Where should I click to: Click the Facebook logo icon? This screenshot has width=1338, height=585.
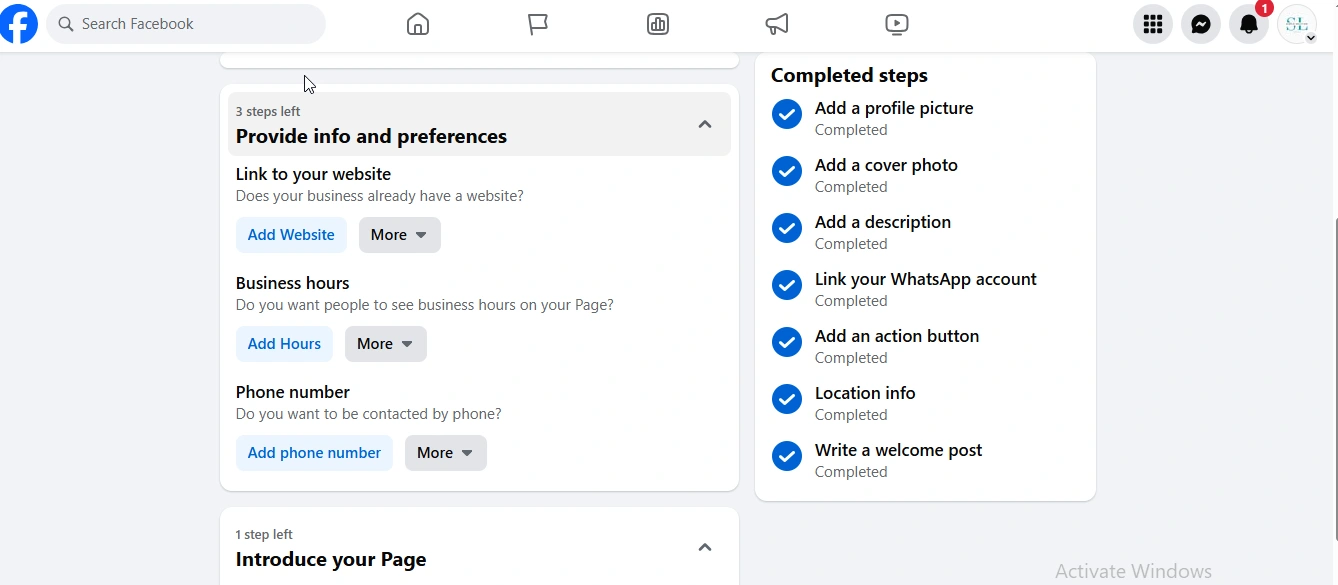pos(19,24)
